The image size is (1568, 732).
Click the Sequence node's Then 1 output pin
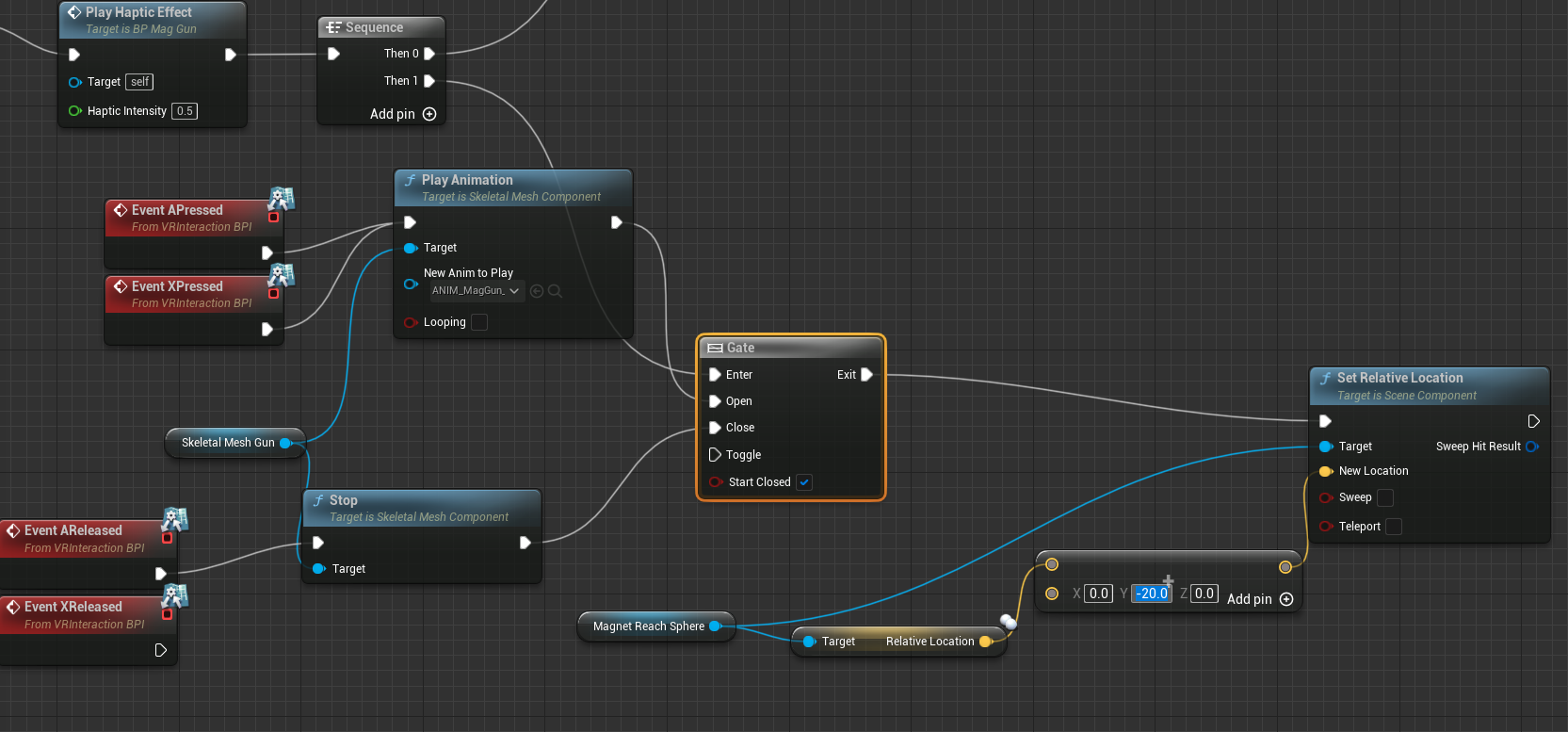pos(429,81)
